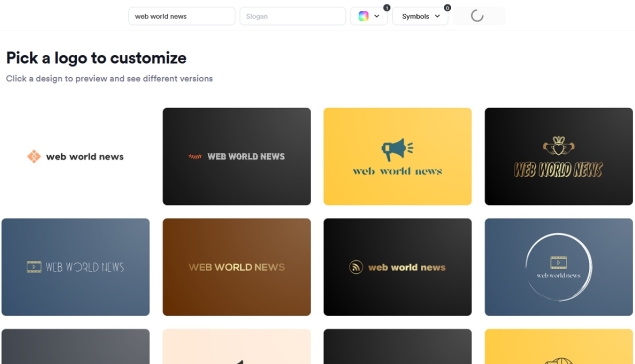Click film strip icon beside thin-font text

34,267
